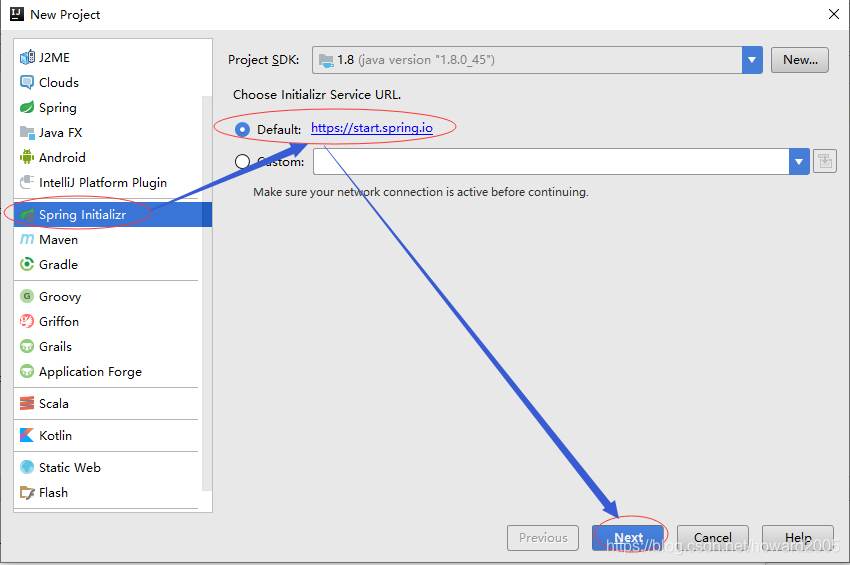This screenshot has width=850, height=565.
Task: Click the Groovy 'G' icon
Action: [27, 296]
